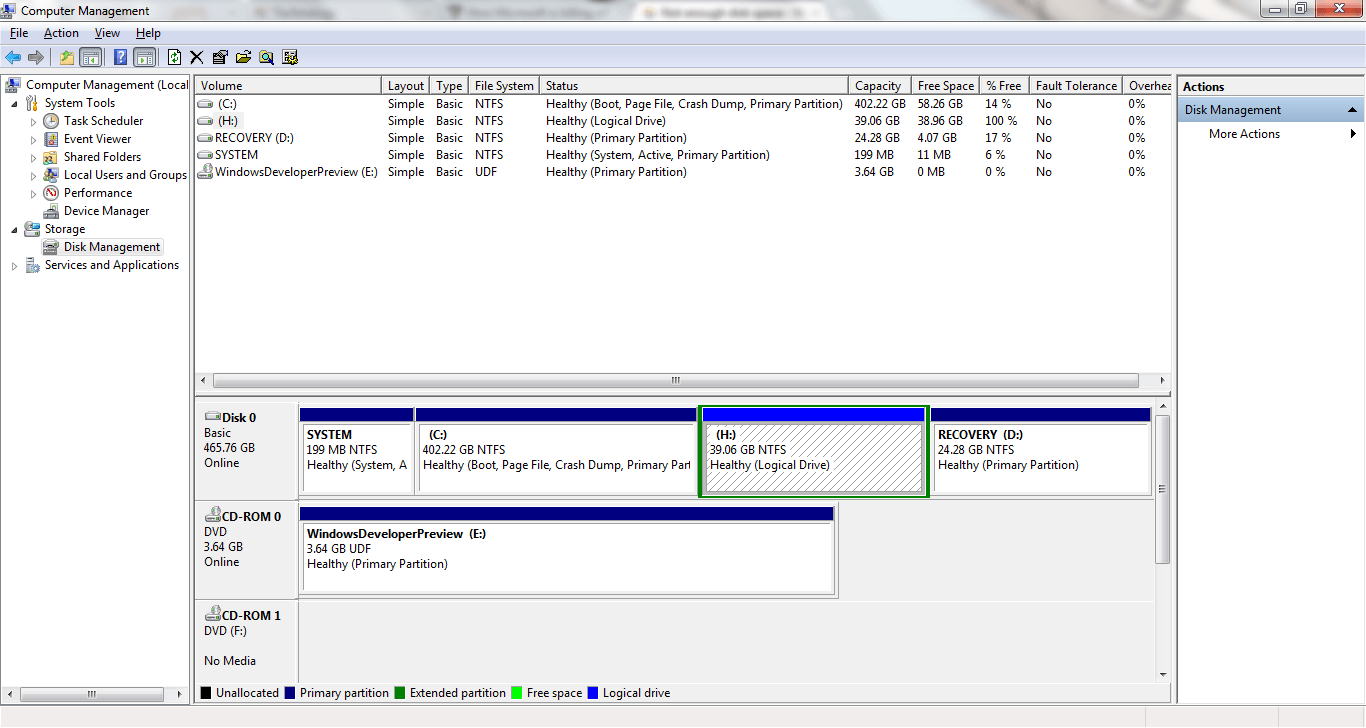This screenshot has width=1366, height=728.
Task: Click the last toolbar settings list icon
Action: 290,58
